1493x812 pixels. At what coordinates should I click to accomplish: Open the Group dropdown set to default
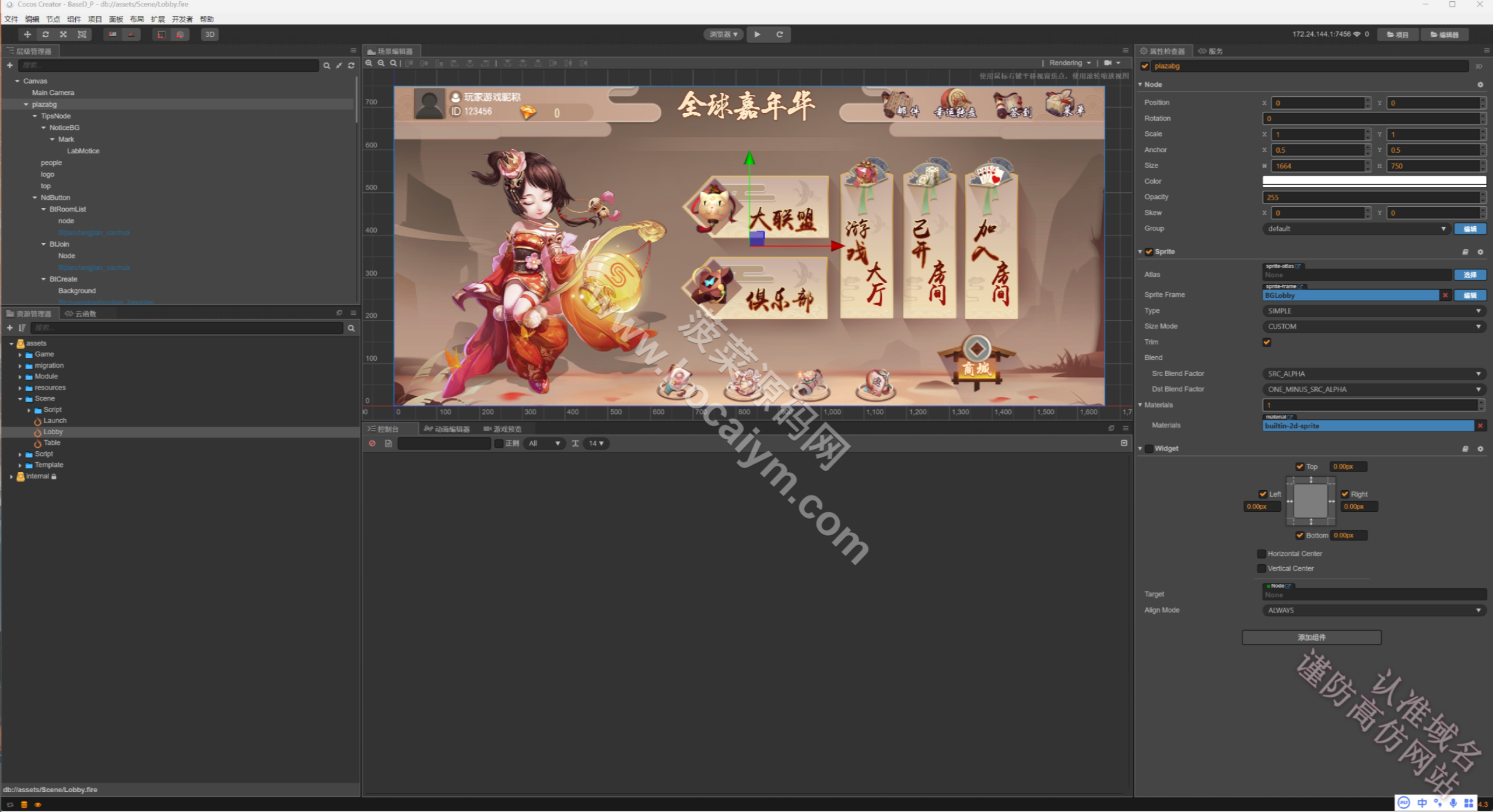pyautogui.click(x=1356, y=229)
